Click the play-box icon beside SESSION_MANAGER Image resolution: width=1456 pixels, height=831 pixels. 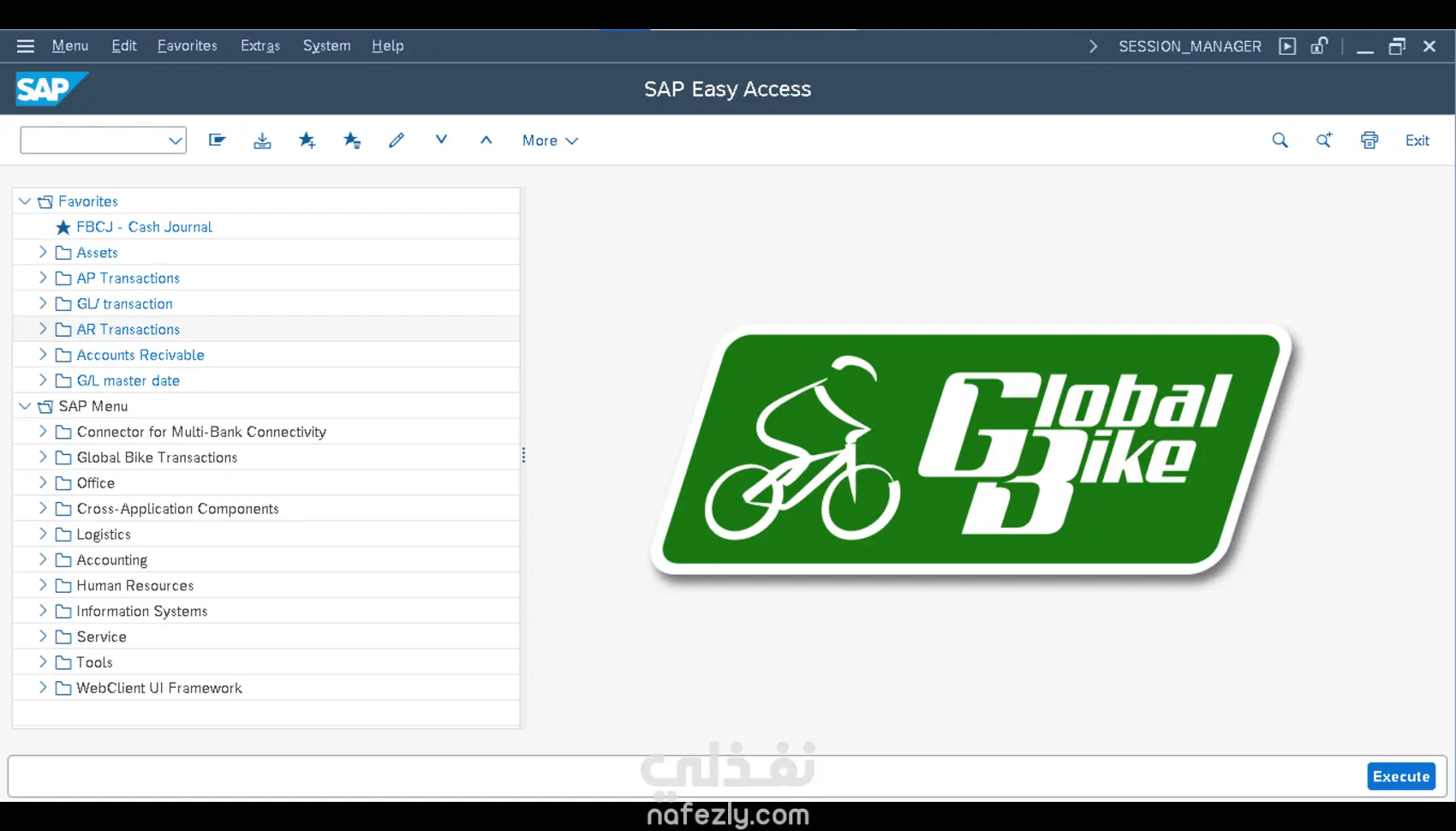pos(1287,46)
